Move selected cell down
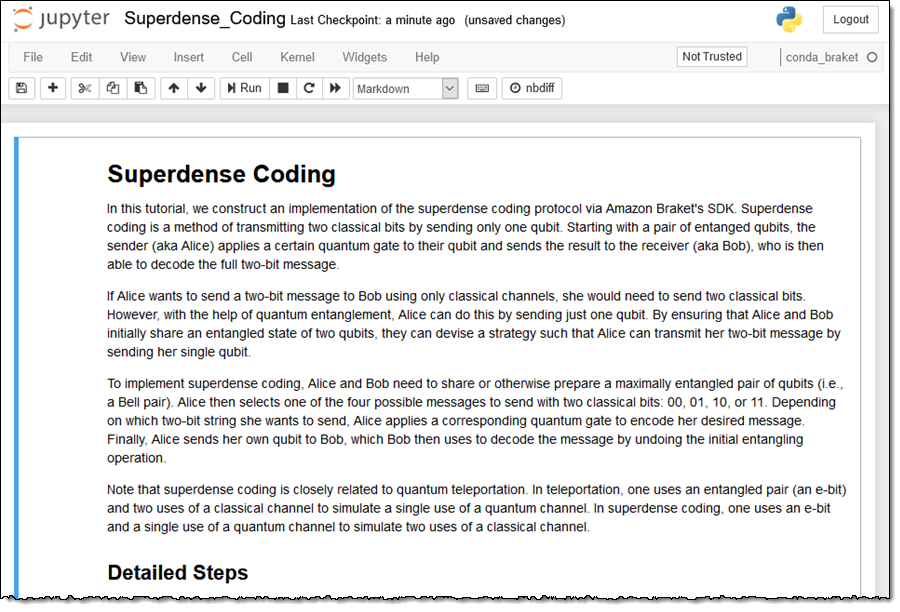This screenshot has width=900, height=612. [x=202, y=88]
